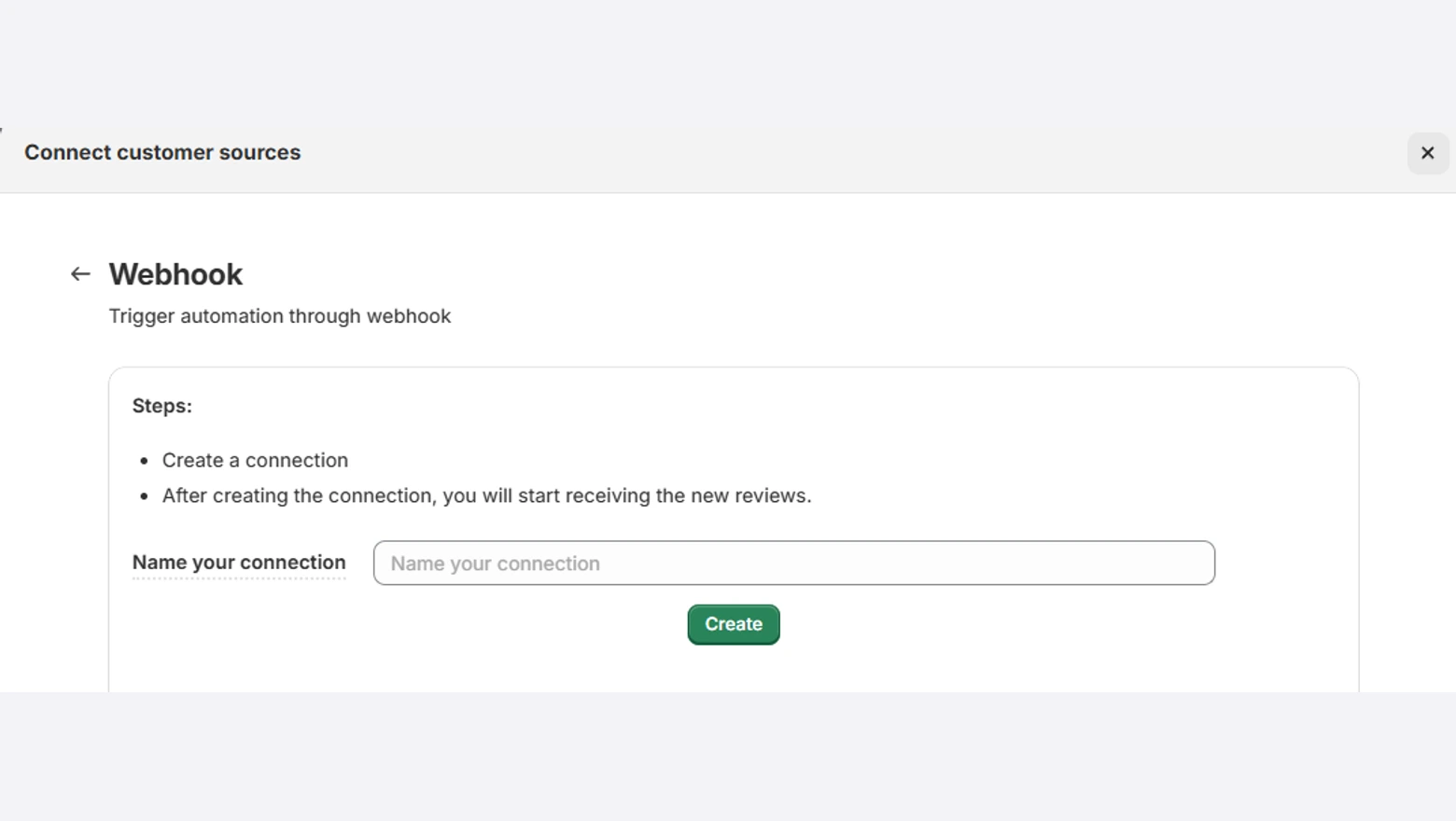The width and height of the screenshot is (1456, 821).
Task: Click the 'Steps:' label
Action: (162, 406)
